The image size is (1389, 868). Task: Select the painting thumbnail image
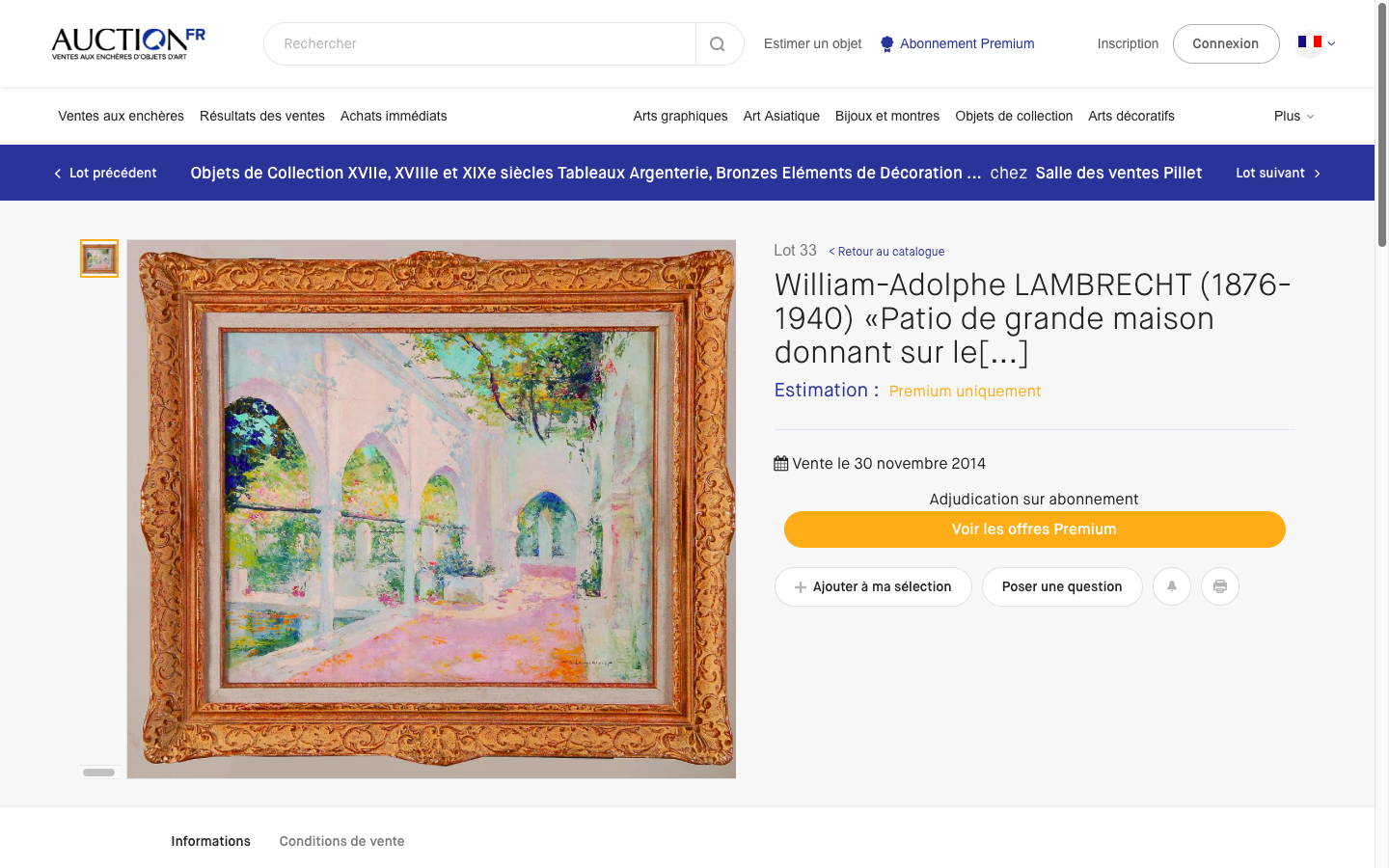coord(99,258)
